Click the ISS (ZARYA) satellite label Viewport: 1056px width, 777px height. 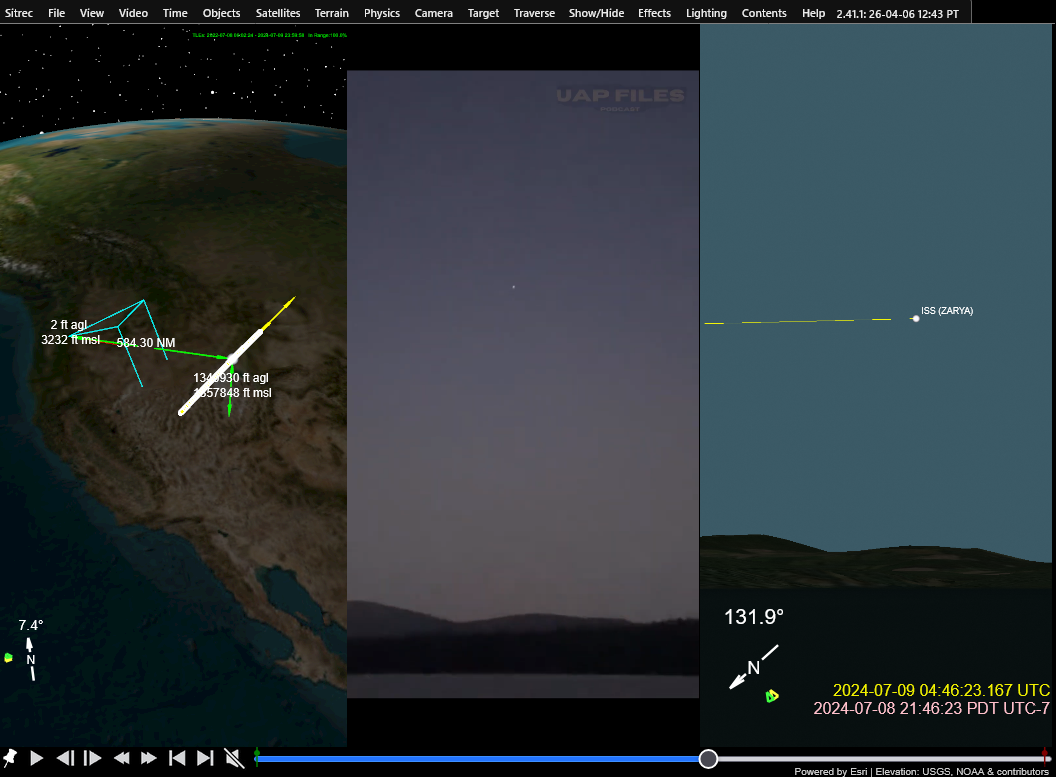click(946, 311)
